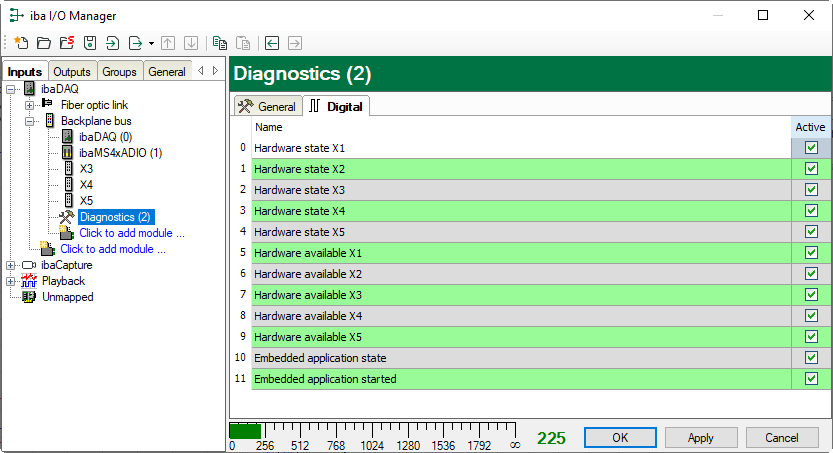Click the export arrow-out-of-page icon
This screenshot has height=453, width=833.
click(x=135, y=43)
